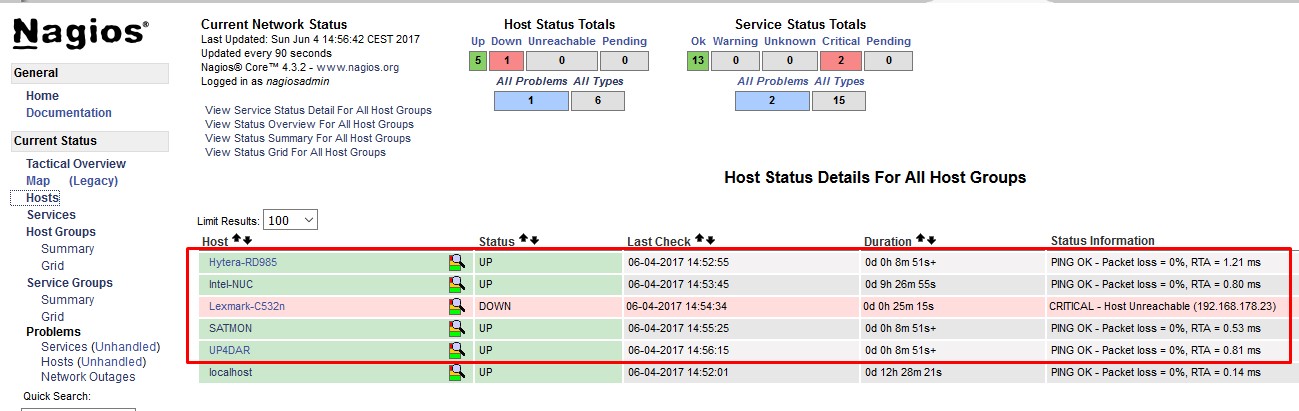
Task: Click the UP4DAR service details icon
Action: point(457,350)
